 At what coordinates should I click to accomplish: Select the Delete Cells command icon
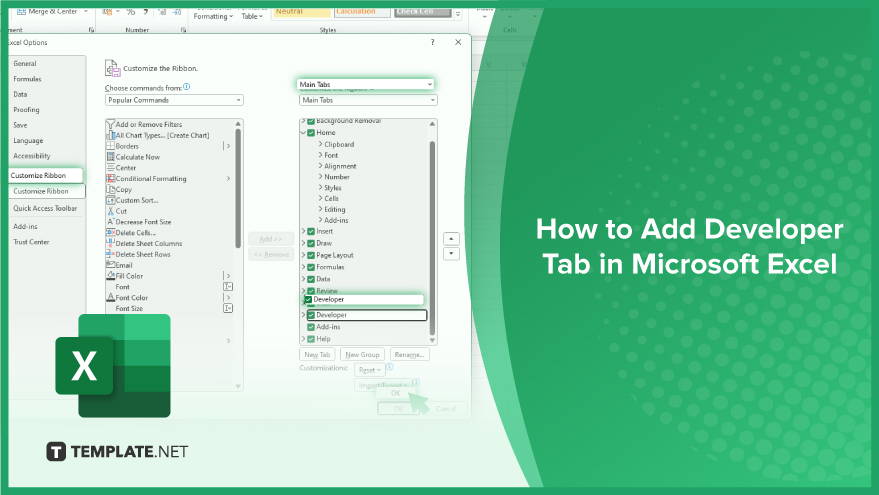[110, 233]
